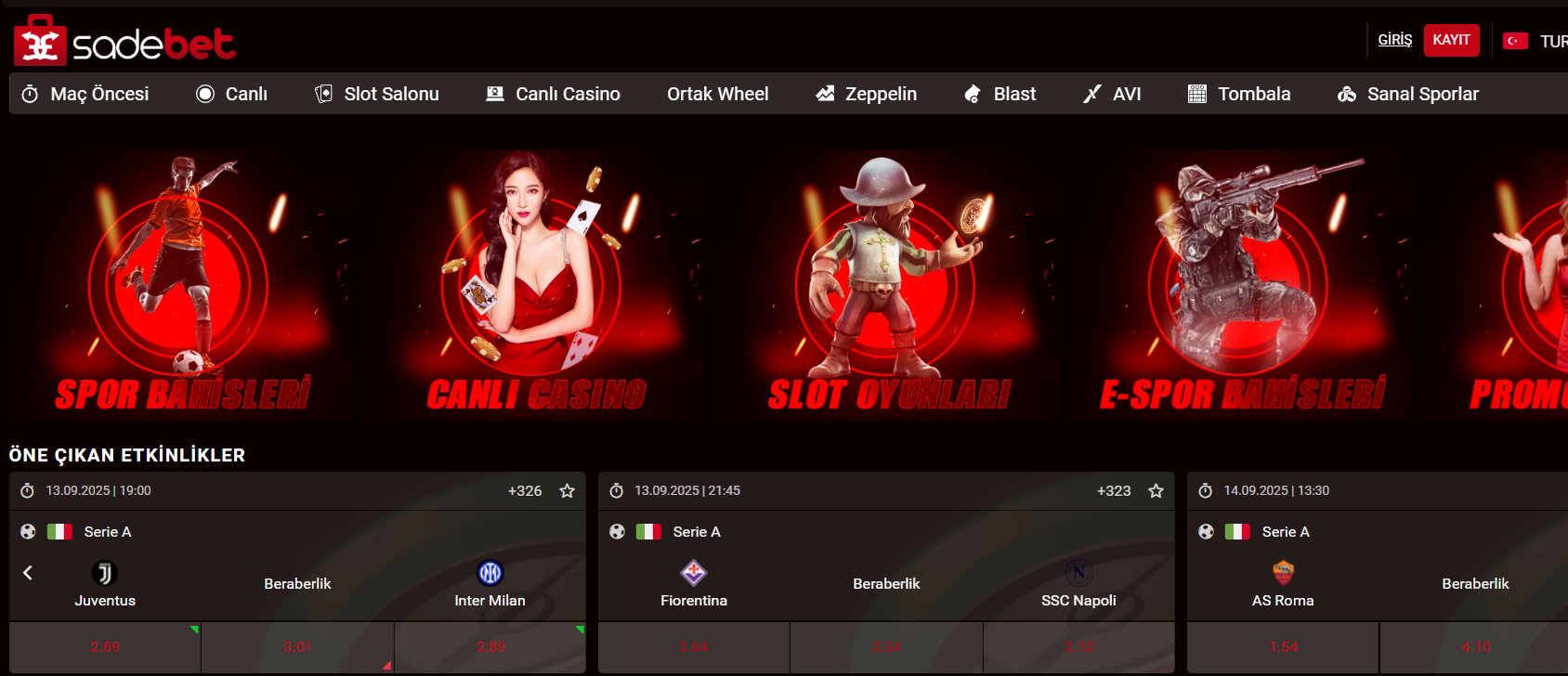Click the Juventus team crest
The image size is (1568, 676).
105,573
